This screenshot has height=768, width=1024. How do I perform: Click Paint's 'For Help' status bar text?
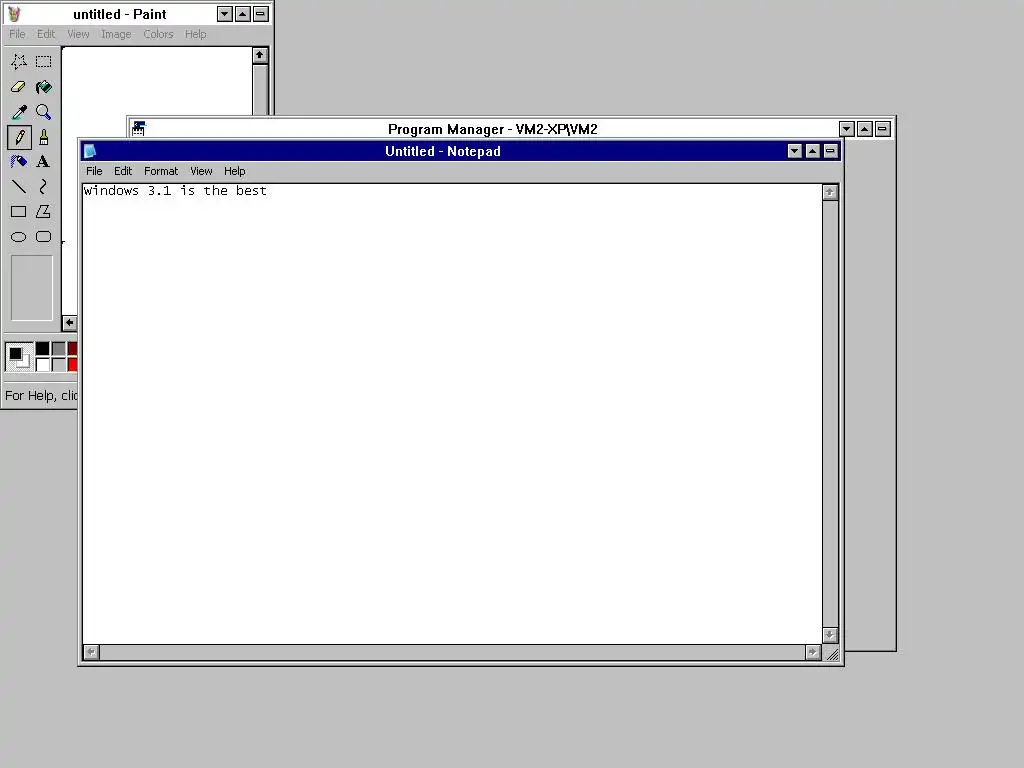[41, 395]
